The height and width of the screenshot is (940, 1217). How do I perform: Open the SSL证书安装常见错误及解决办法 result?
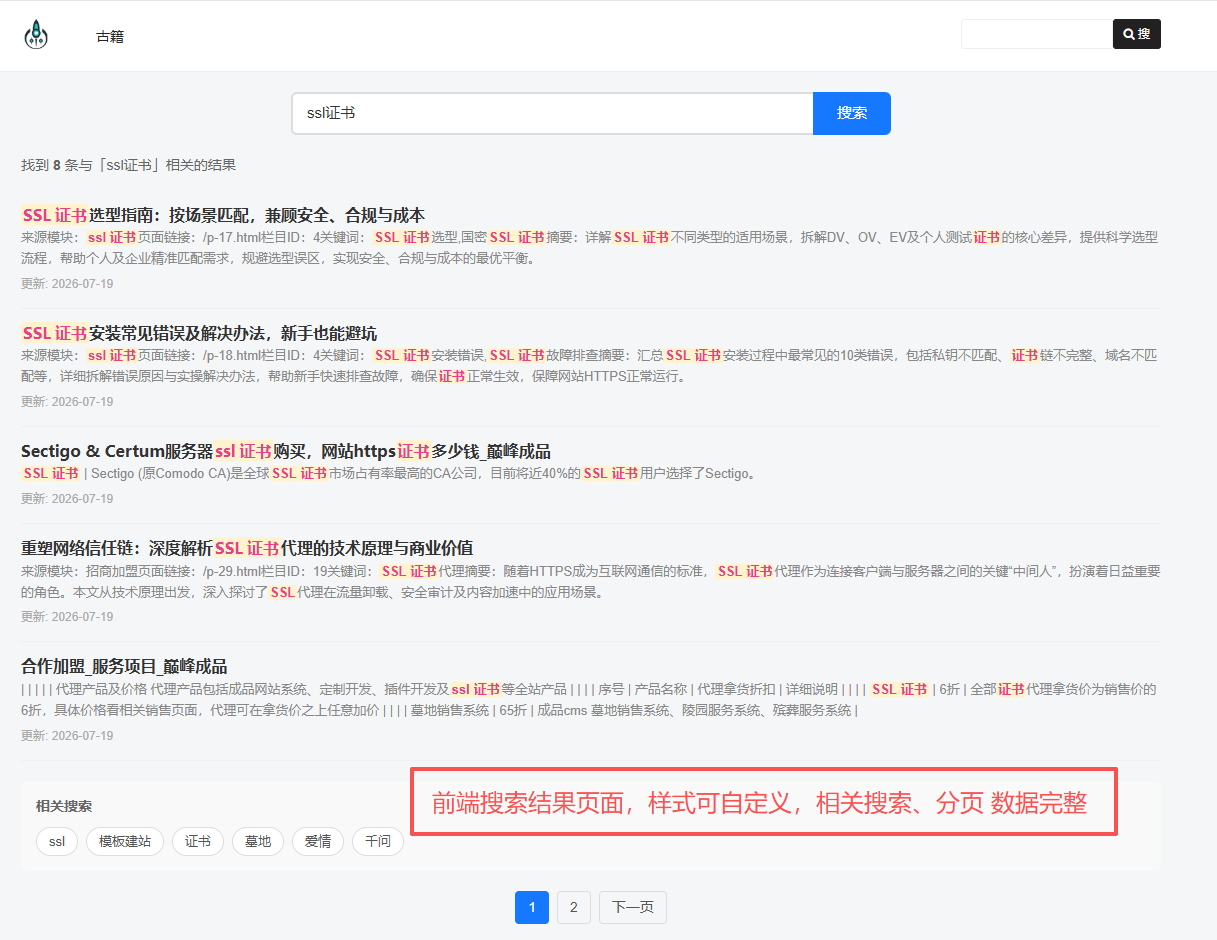[199, 333]
